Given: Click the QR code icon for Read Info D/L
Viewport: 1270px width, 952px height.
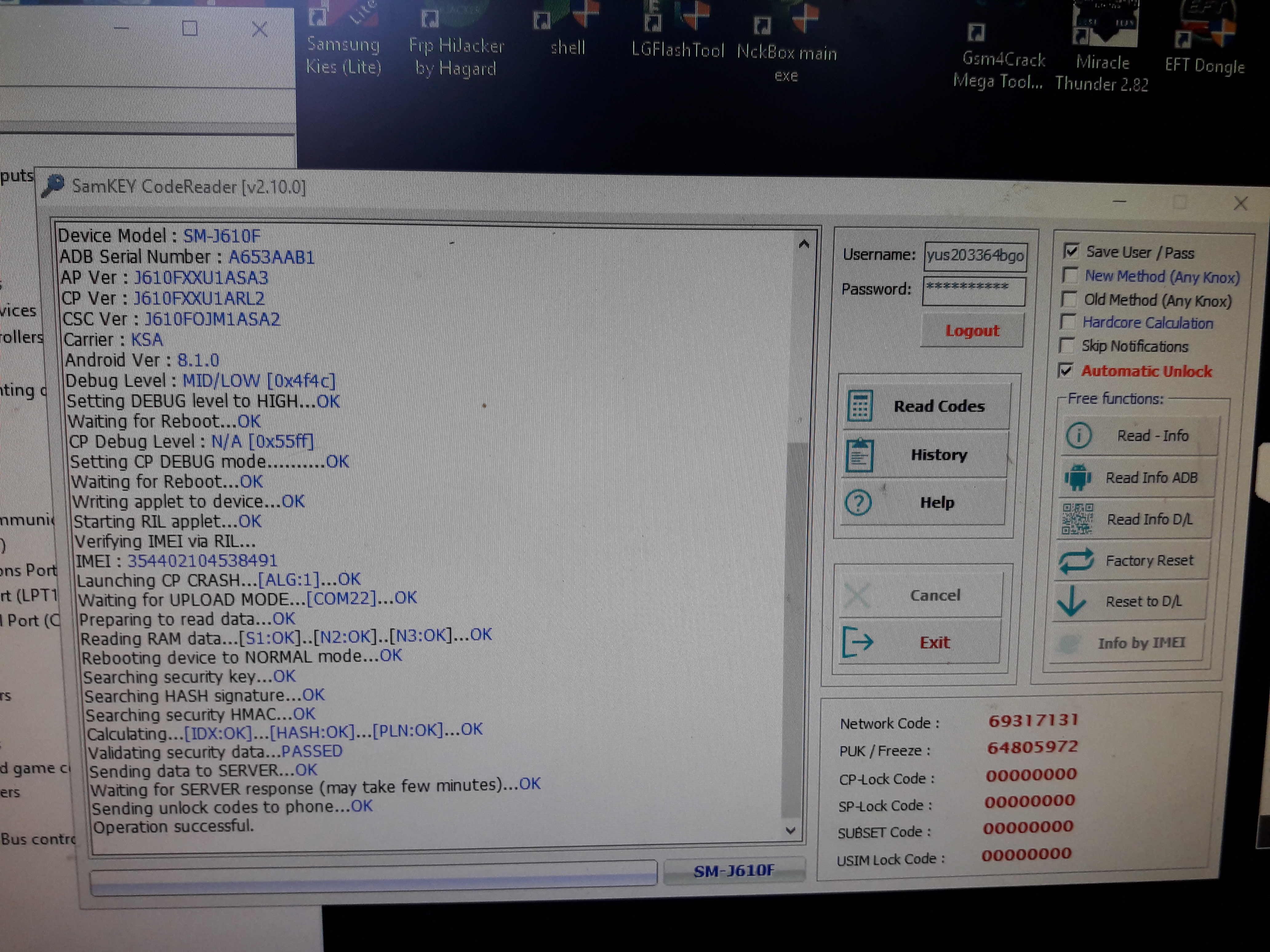Looking at the screenshot, I should 1077,519.
